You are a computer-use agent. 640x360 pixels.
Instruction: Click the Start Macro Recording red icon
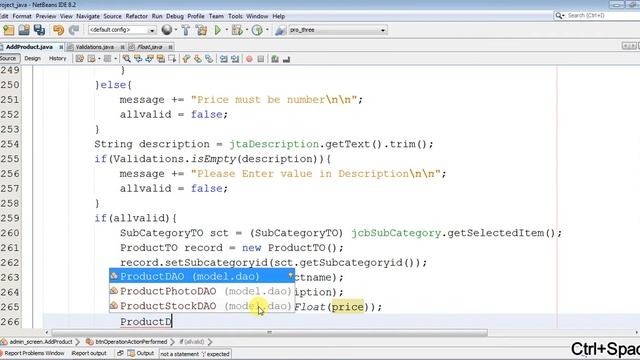pyautogui.click(x=249, y=59)
